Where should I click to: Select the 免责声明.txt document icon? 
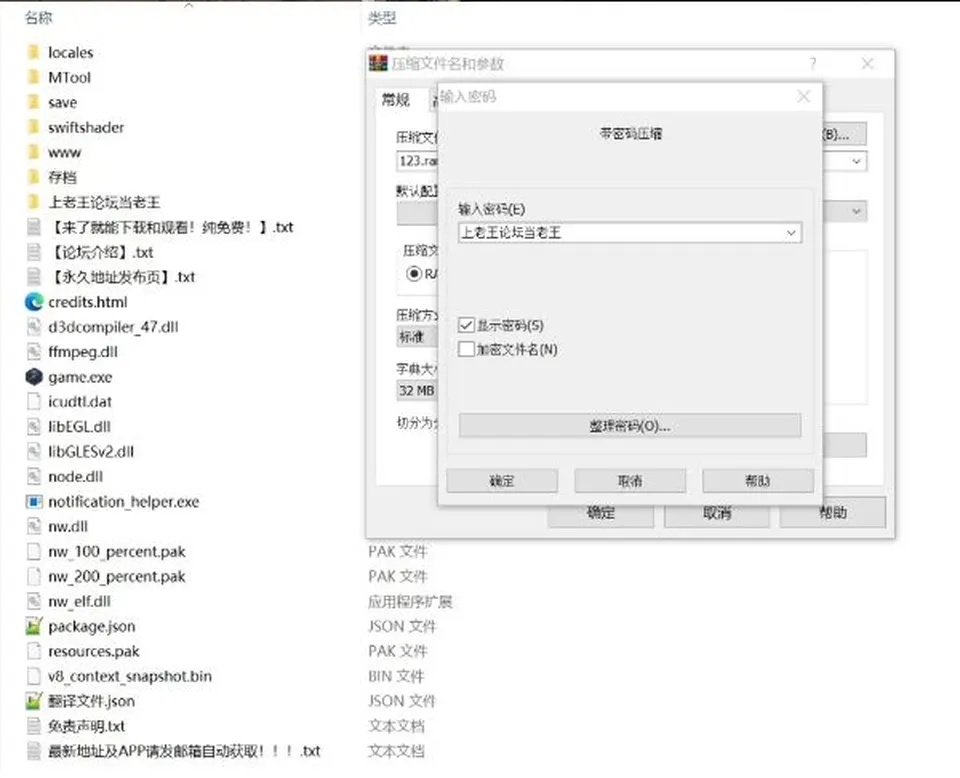coord(34,726)
